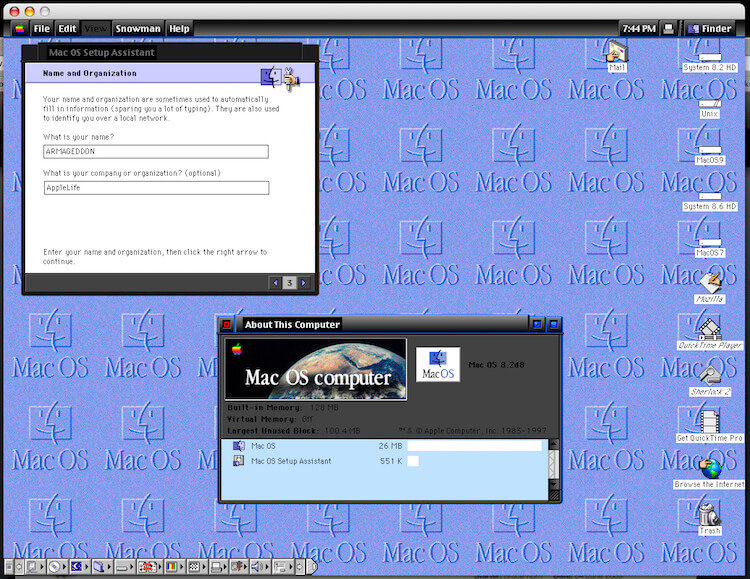
Task: Click the computer module in Control Strip
Action: pyautogui.click(x=35, y=567)
